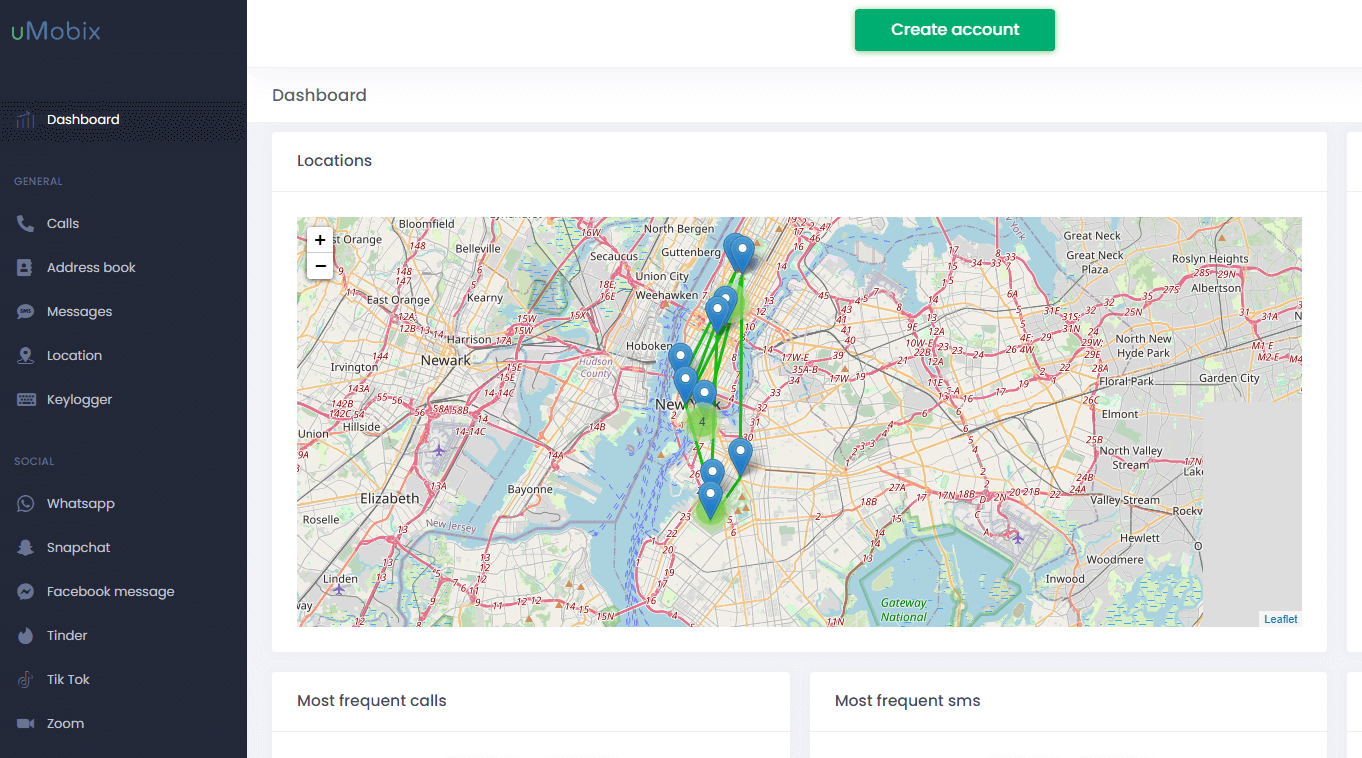Screen dimensions: 1362x758
Task: Click the Tik Tok icon
Action: pyautogui.click(x=25, y=680)
